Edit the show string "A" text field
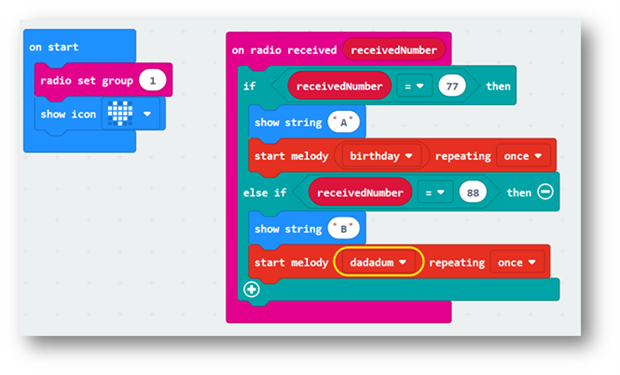Image resolution: width=620 pixels, height=375 pixels. tap(344, 123)
